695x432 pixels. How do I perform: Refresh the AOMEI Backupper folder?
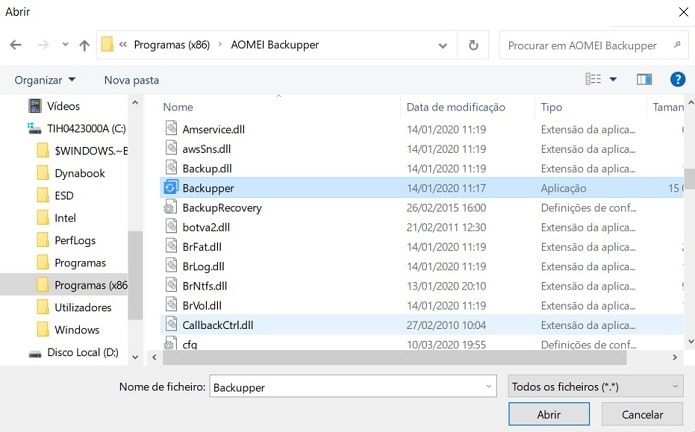pyautogui.click(x=473, y=45)
